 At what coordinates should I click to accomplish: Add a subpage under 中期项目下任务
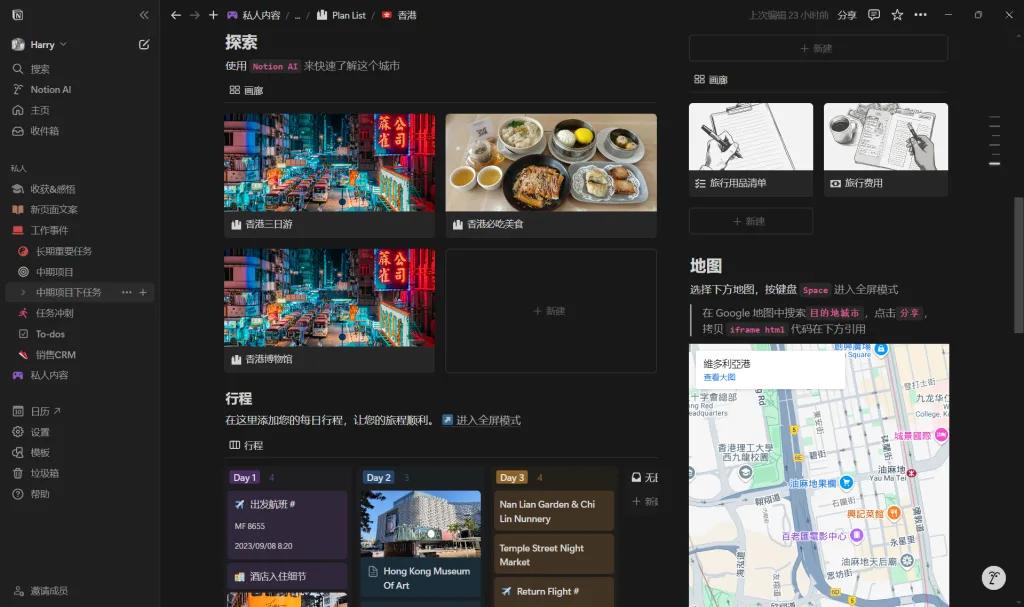pyautogui.click(x=143, y=292)
